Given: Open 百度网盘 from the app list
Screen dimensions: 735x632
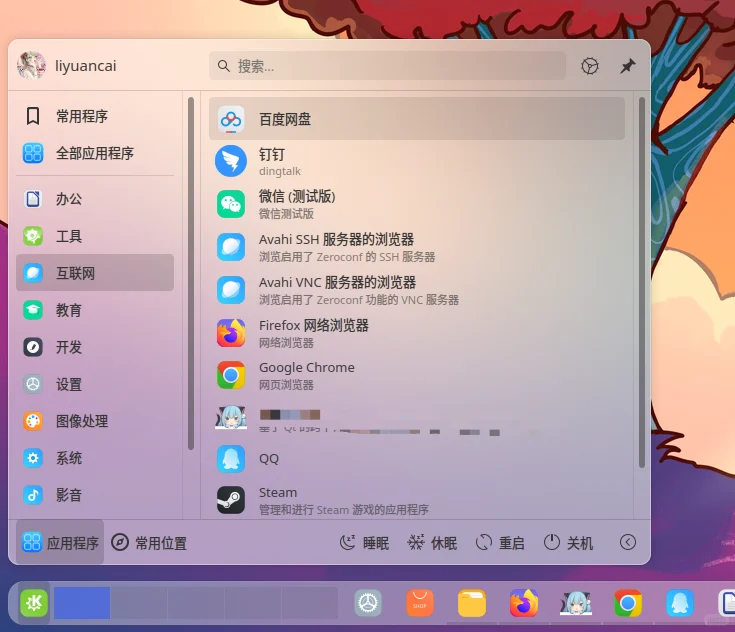Looking at the screenshot, I should point(417,119).
